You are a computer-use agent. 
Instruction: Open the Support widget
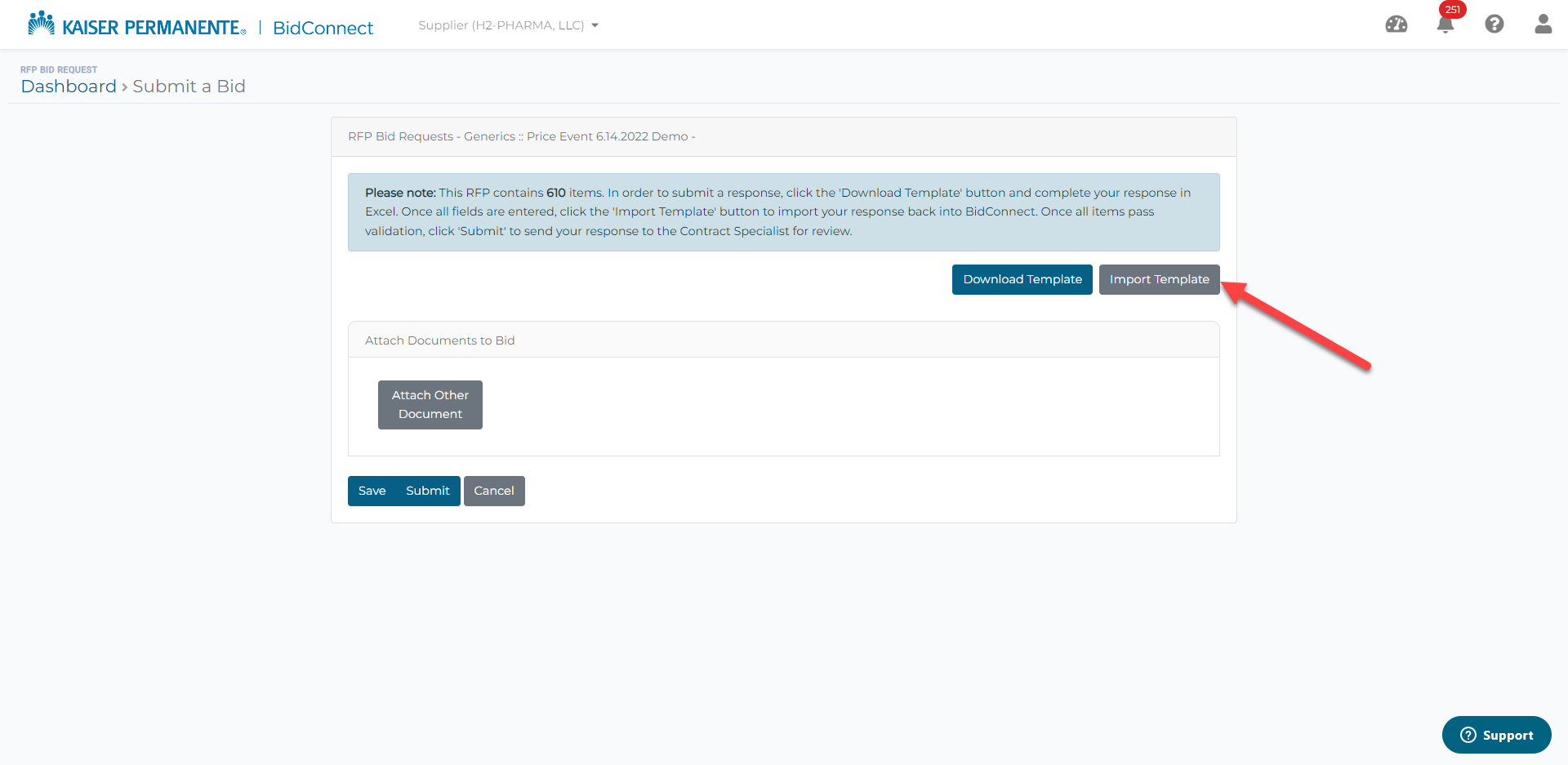(x=1496, y=735)
